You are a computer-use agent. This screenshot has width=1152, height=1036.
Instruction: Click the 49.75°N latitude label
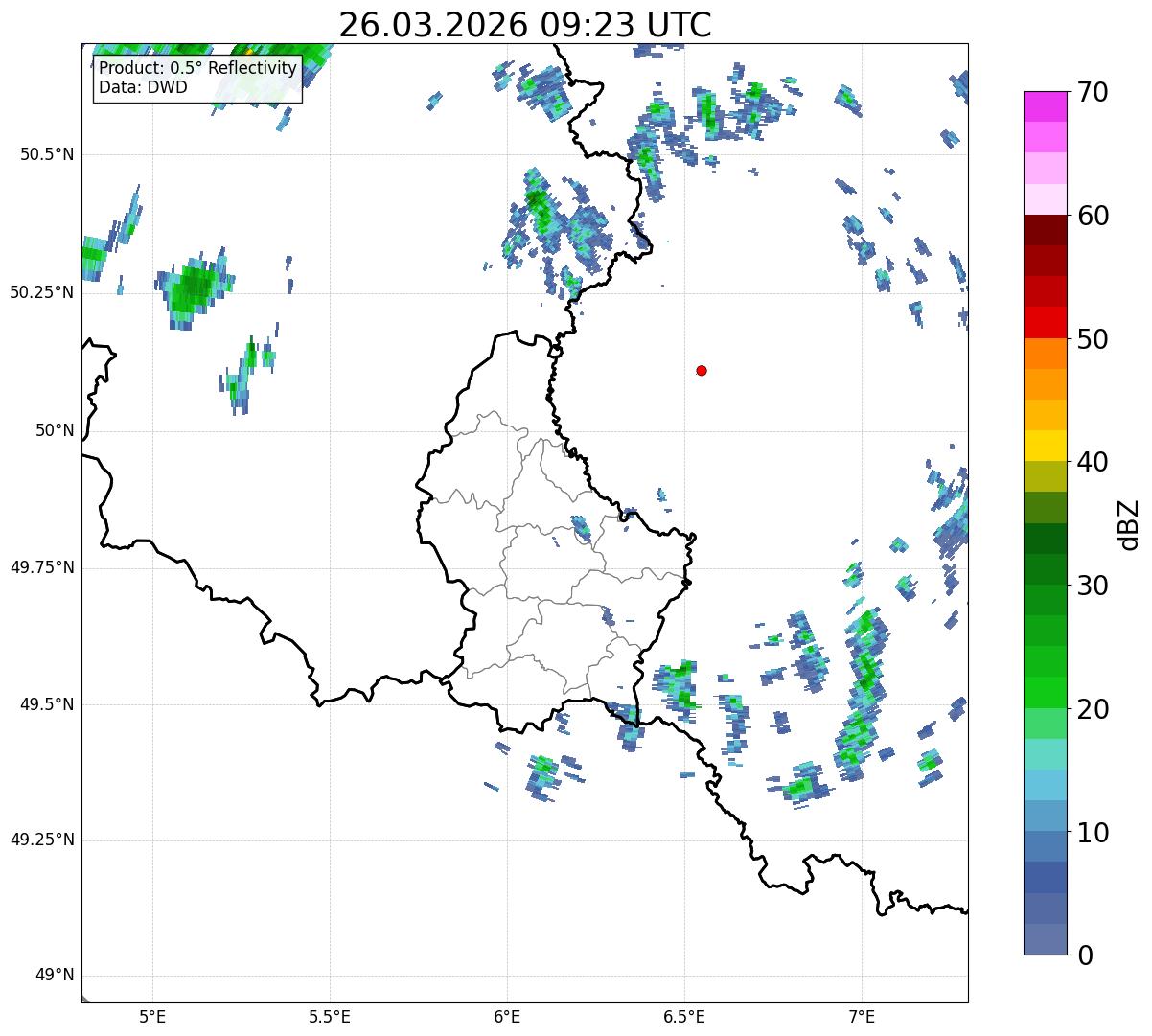pos(42,567)
